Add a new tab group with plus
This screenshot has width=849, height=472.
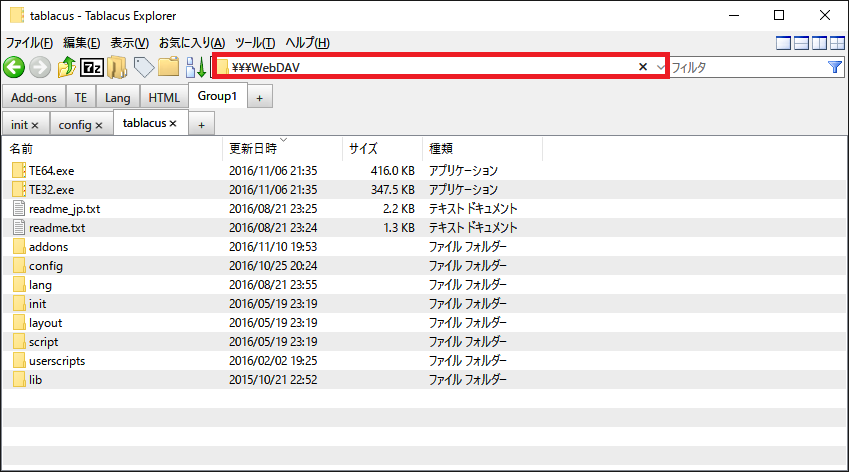coord(259,97)
